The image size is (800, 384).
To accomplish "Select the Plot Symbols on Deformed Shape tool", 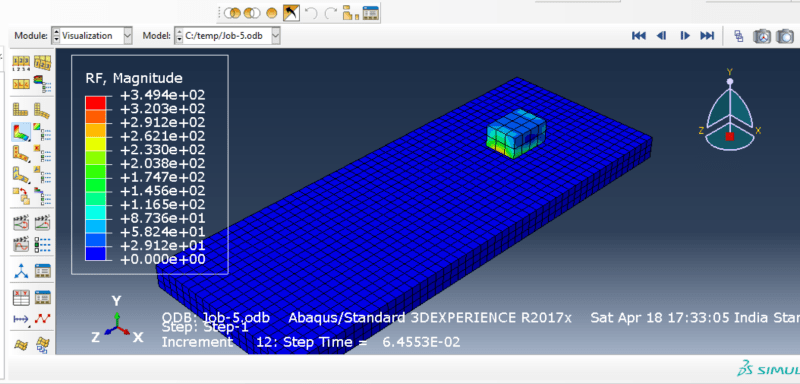I will [x=20, y=153].
